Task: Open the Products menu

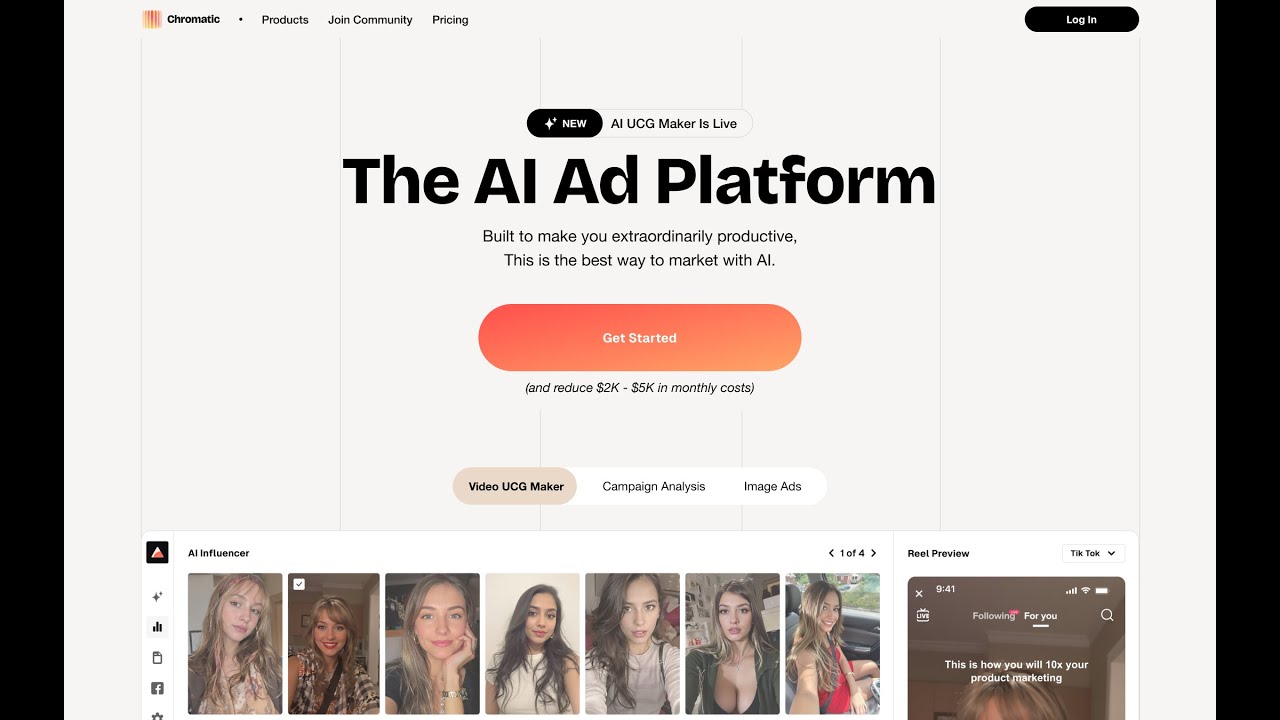Action: tap(285, 19)
